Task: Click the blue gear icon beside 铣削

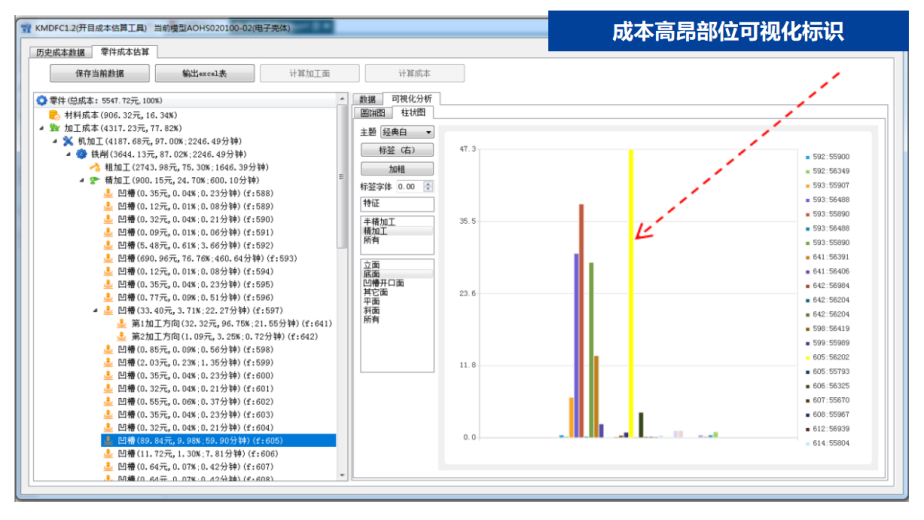Action: [x=82, y=154]
